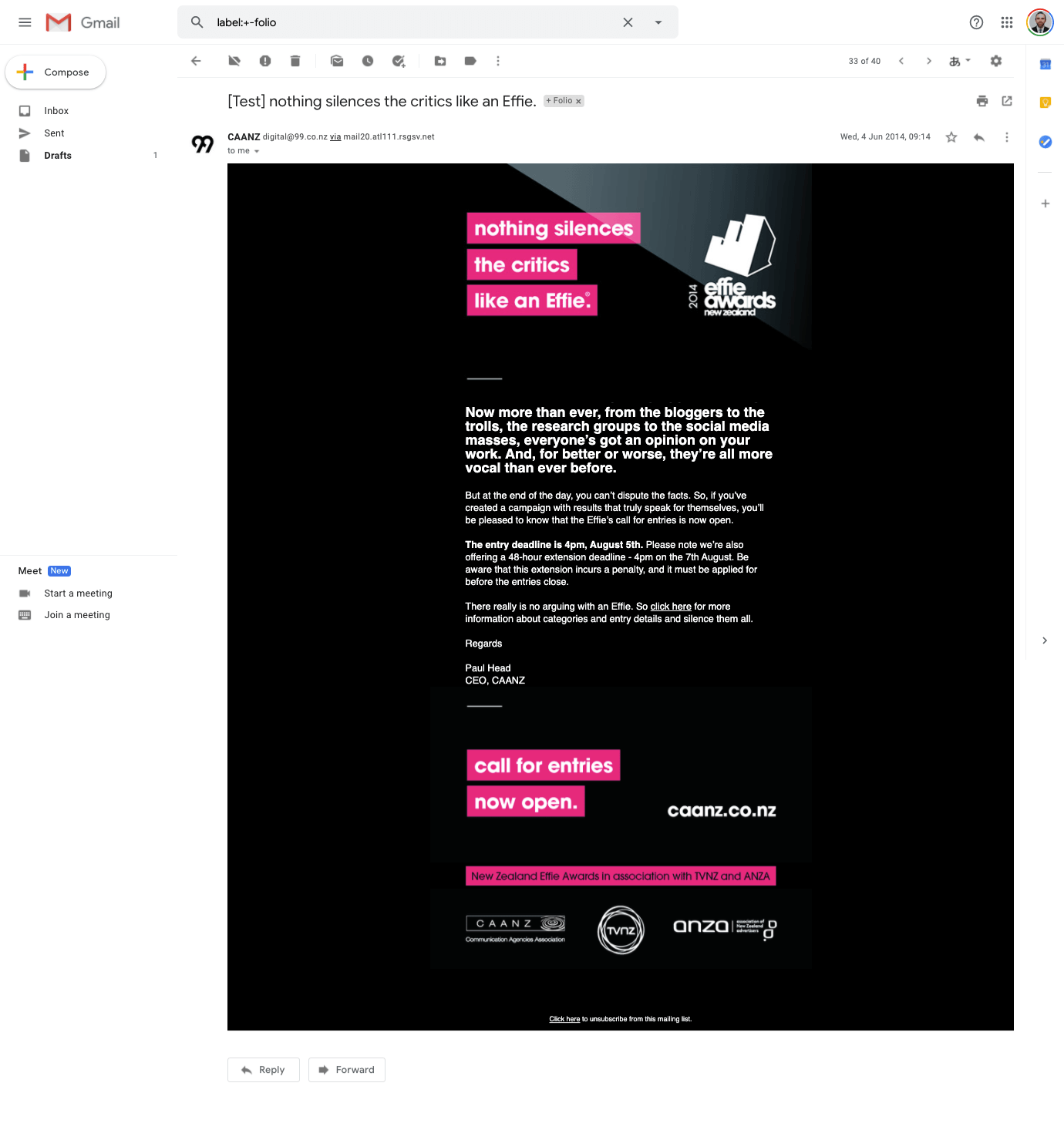
Task: Mark the email as unread
Action: coord(337,61)
